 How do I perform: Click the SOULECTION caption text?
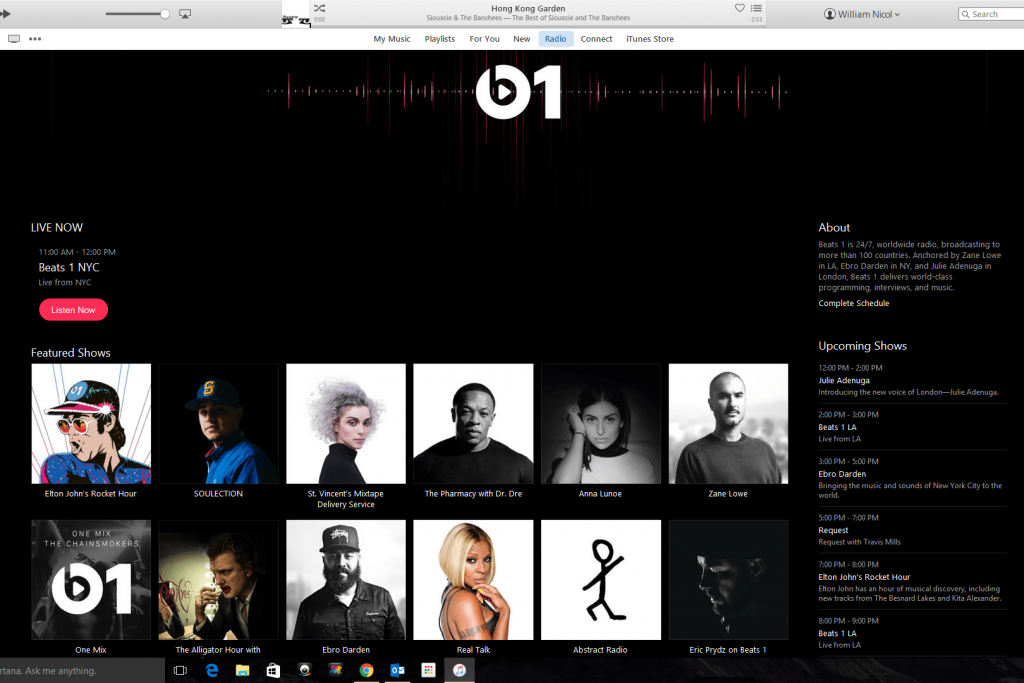(x=218, y=494)
